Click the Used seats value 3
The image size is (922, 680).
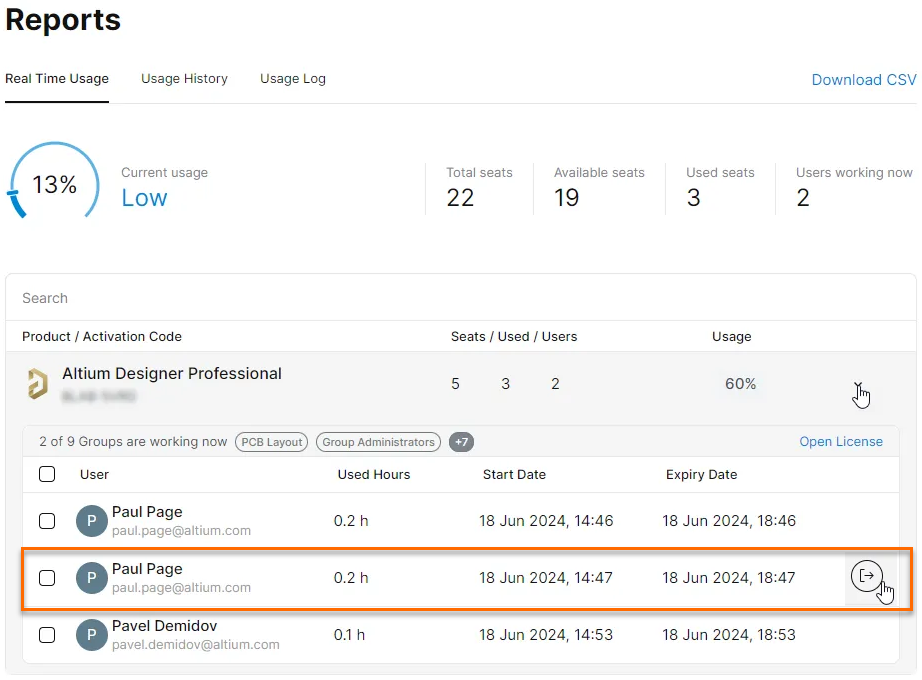point(694,198)
